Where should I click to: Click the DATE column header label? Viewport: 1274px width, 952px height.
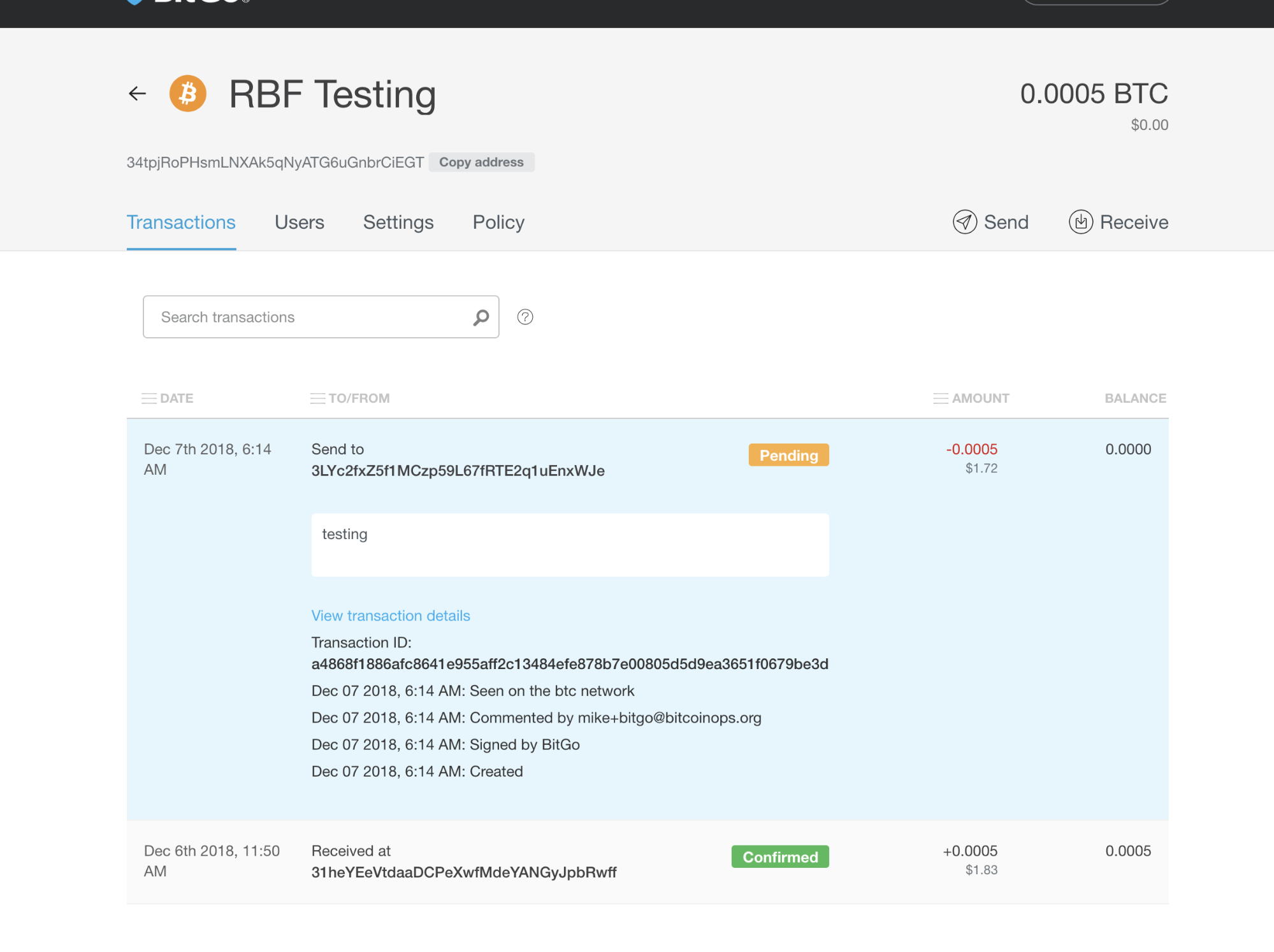177,398
